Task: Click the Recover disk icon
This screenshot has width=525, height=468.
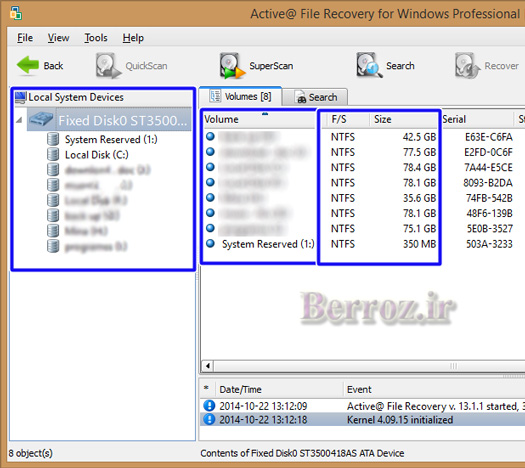Action: tap(467, 66)
